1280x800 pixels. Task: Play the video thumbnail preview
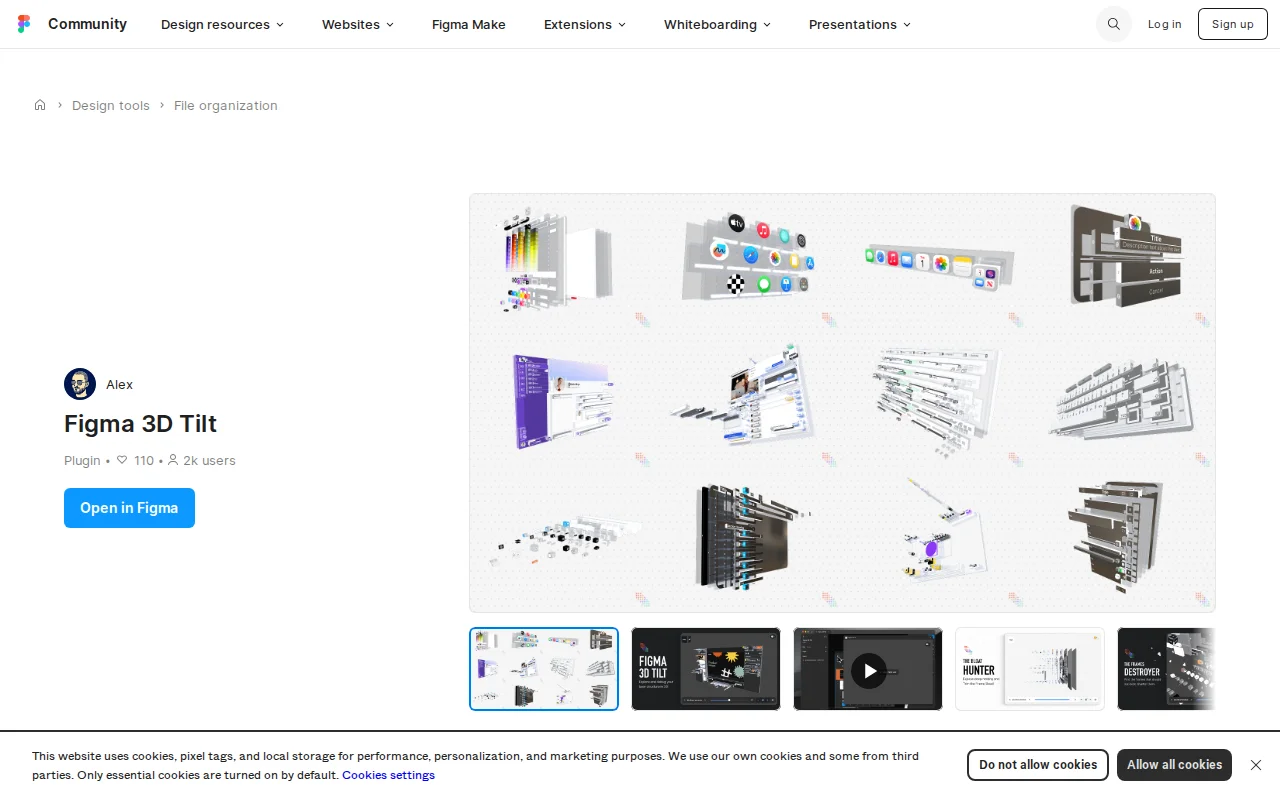click(x=868, y=669)
